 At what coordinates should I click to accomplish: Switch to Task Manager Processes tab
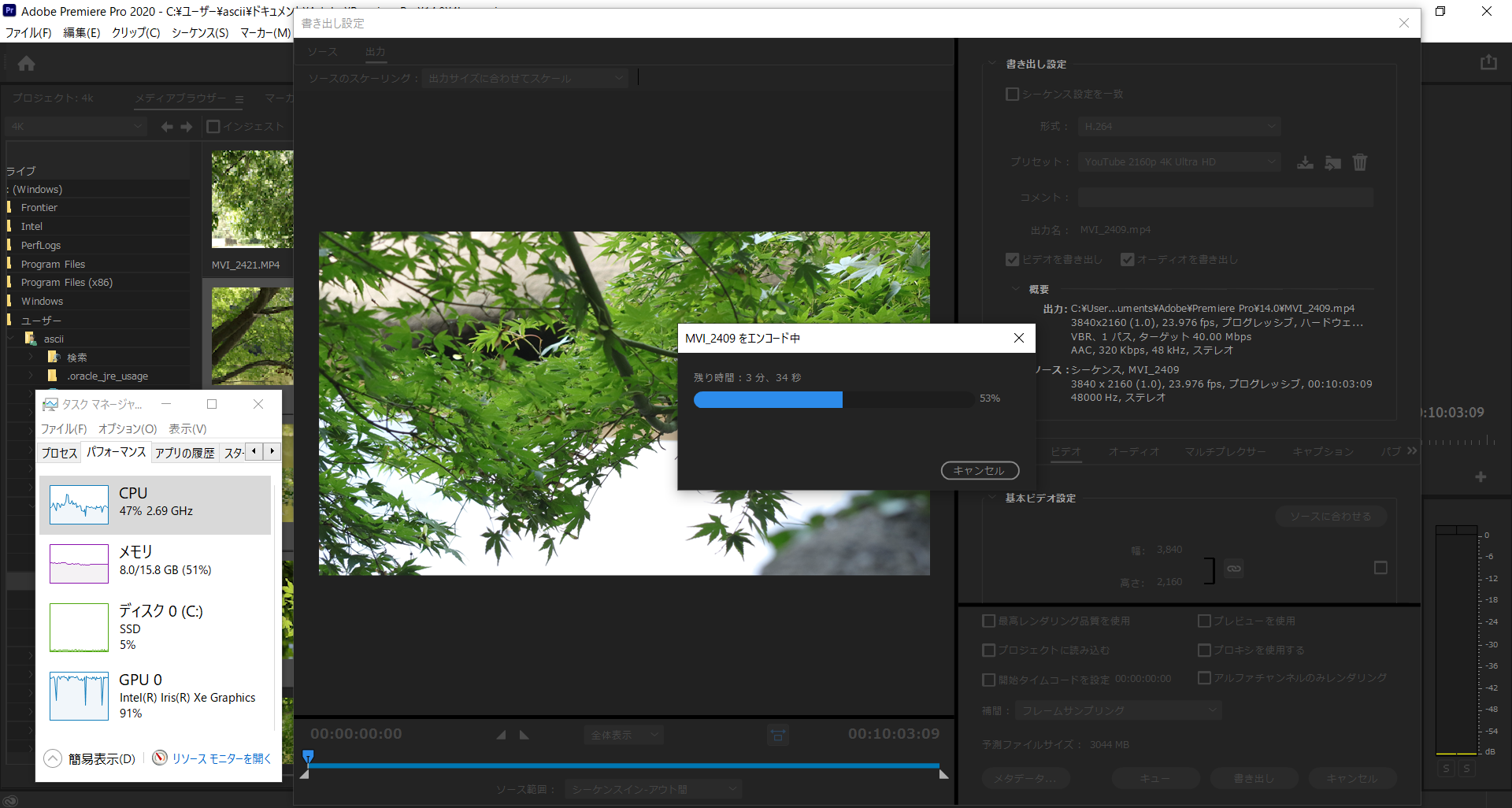(x=59, y=453)
